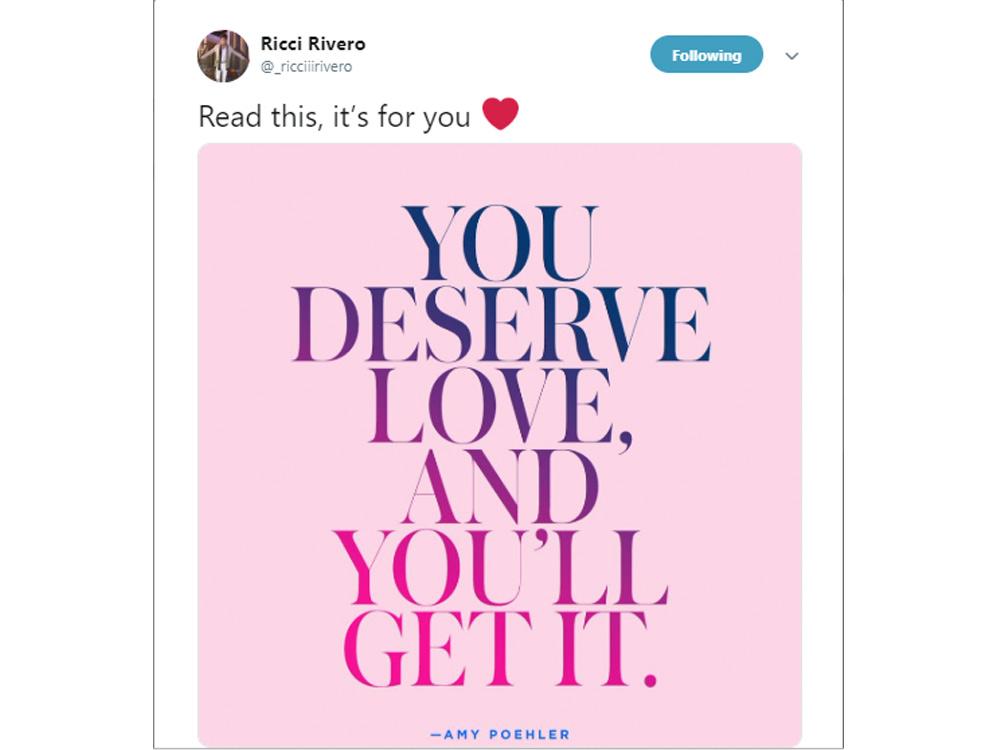The height and width of the screenshot is (750, 1000).
Task: Click the red heart emoji
Action: (x=500, y=114)
